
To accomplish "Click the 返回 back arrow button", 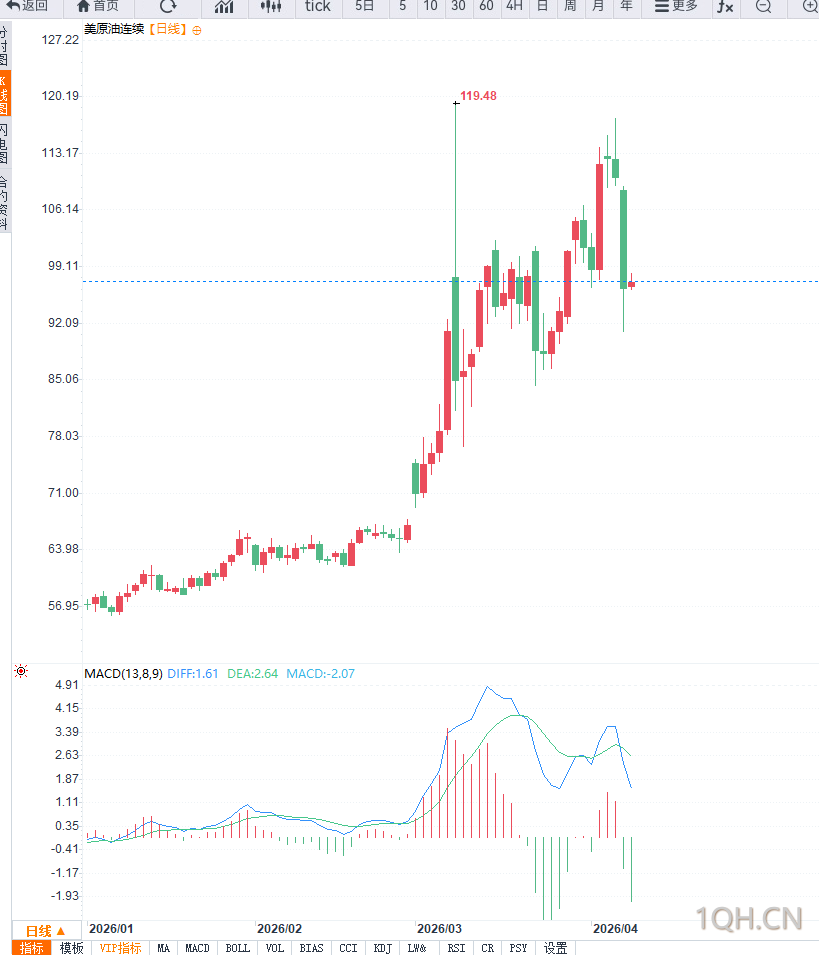I will [x=27, y=6].
